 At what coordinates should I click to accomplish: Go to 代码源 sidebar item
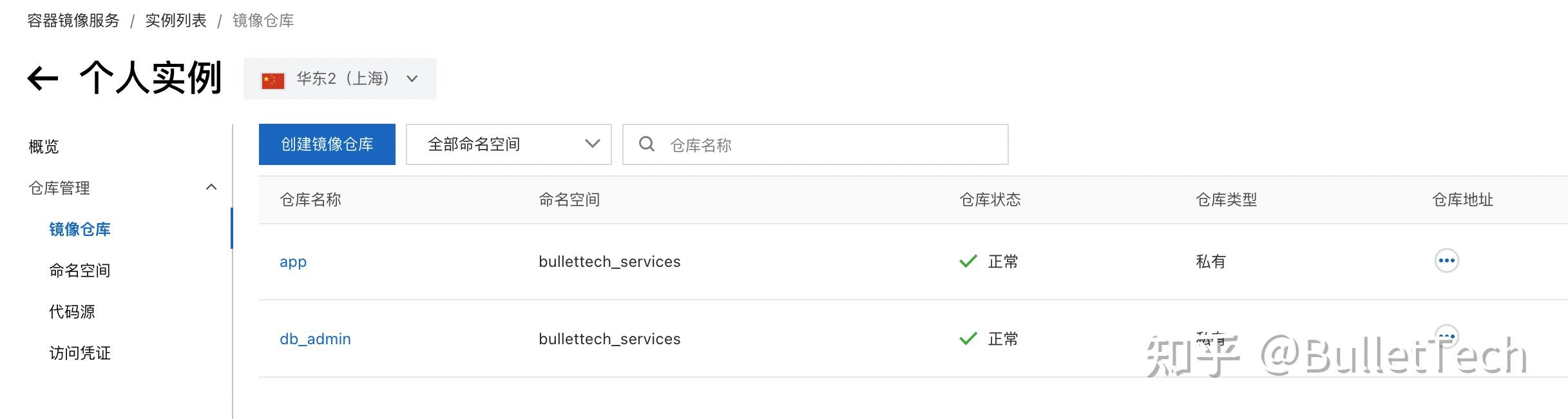(x=72, y=311)
